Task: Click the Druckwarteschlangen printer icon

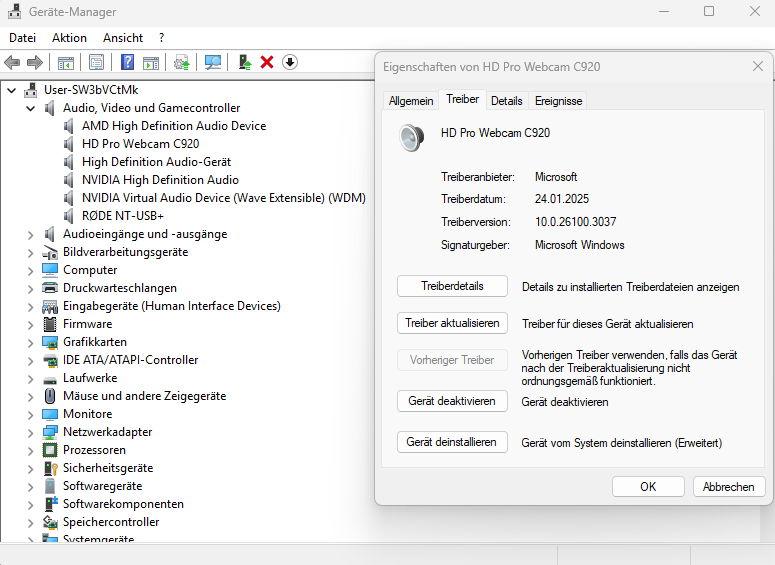Action: coord(50,288)
